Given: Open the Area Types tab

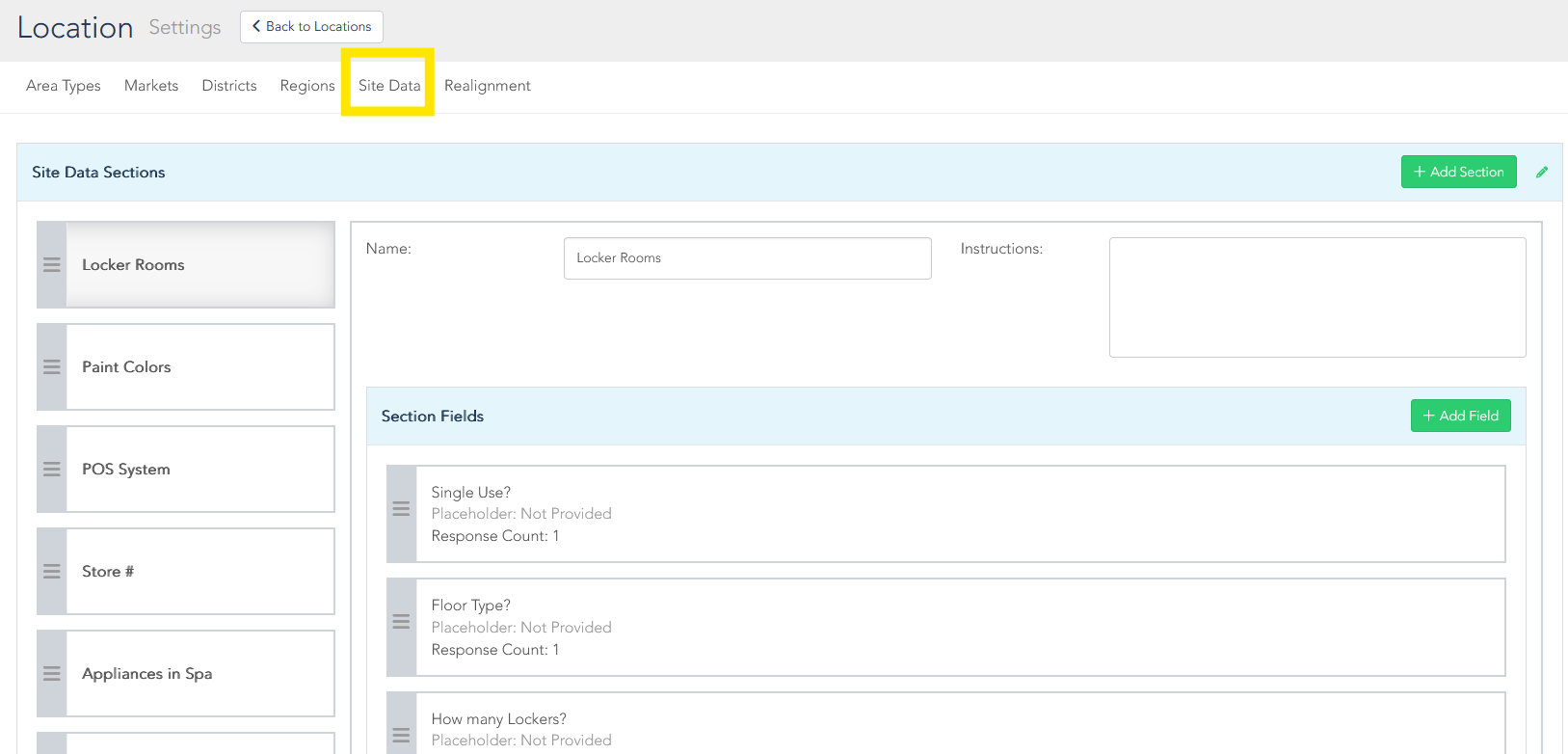Looking at the screenshot, I should click(64, 86).
